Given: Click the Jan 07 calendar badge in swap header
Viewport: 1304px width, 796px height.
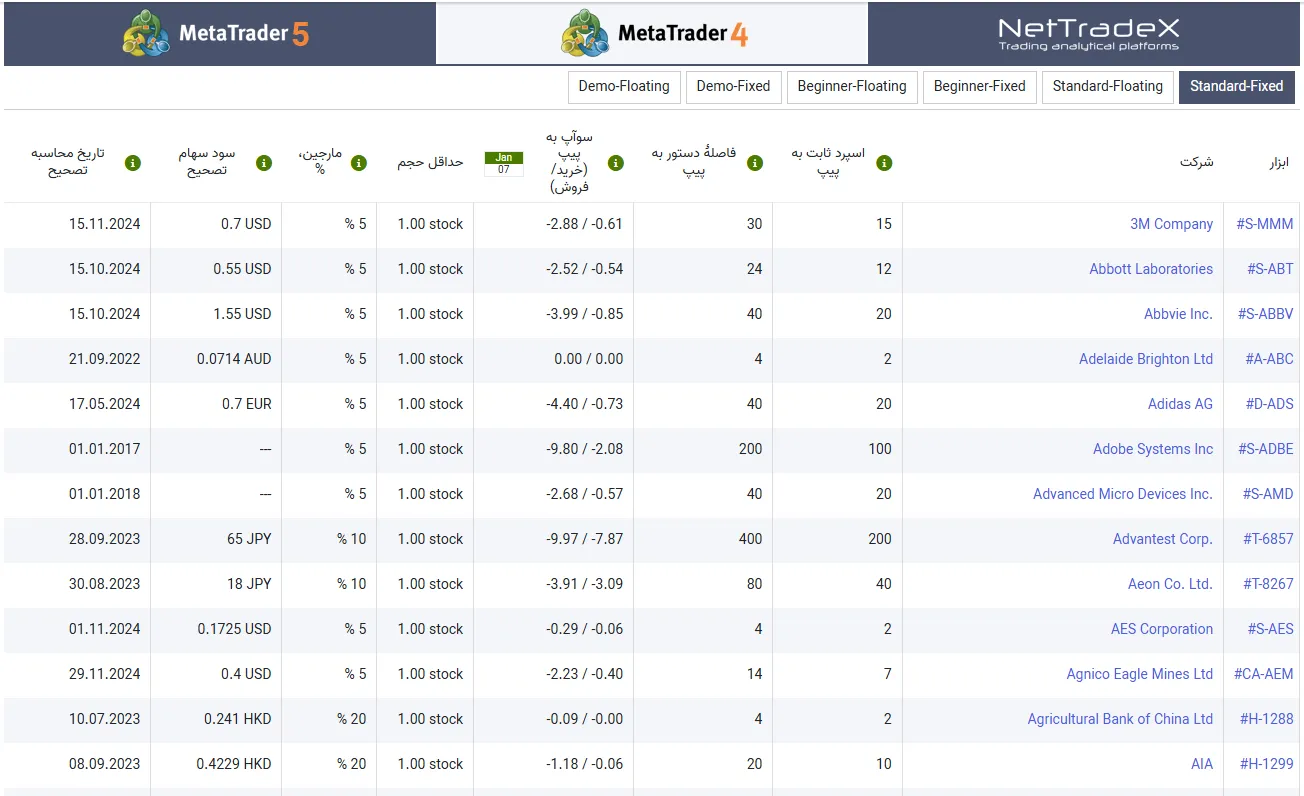Looking at the screenshot, I should click(x=503, y=162).
